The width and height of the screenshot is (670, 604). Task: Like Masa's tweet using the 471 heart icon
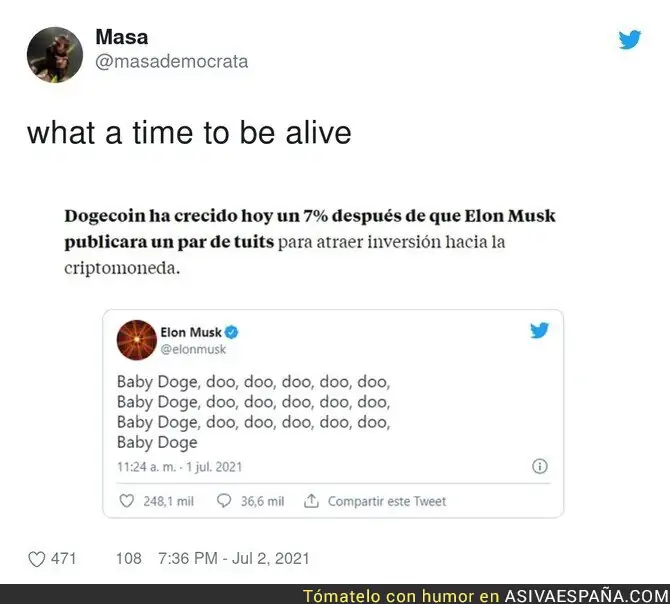pos(37,559)
